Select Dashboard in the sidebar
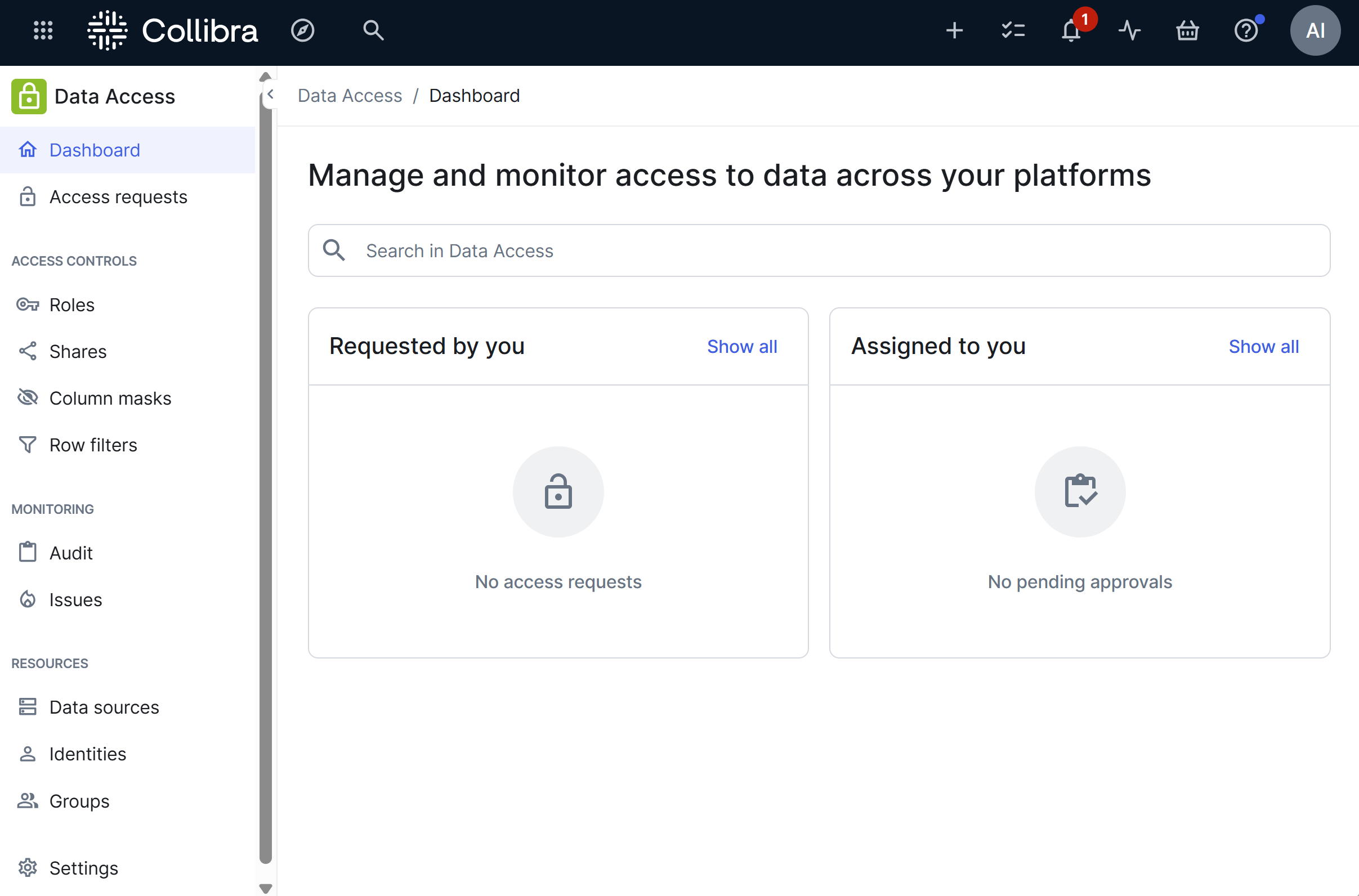 (127, 150)
